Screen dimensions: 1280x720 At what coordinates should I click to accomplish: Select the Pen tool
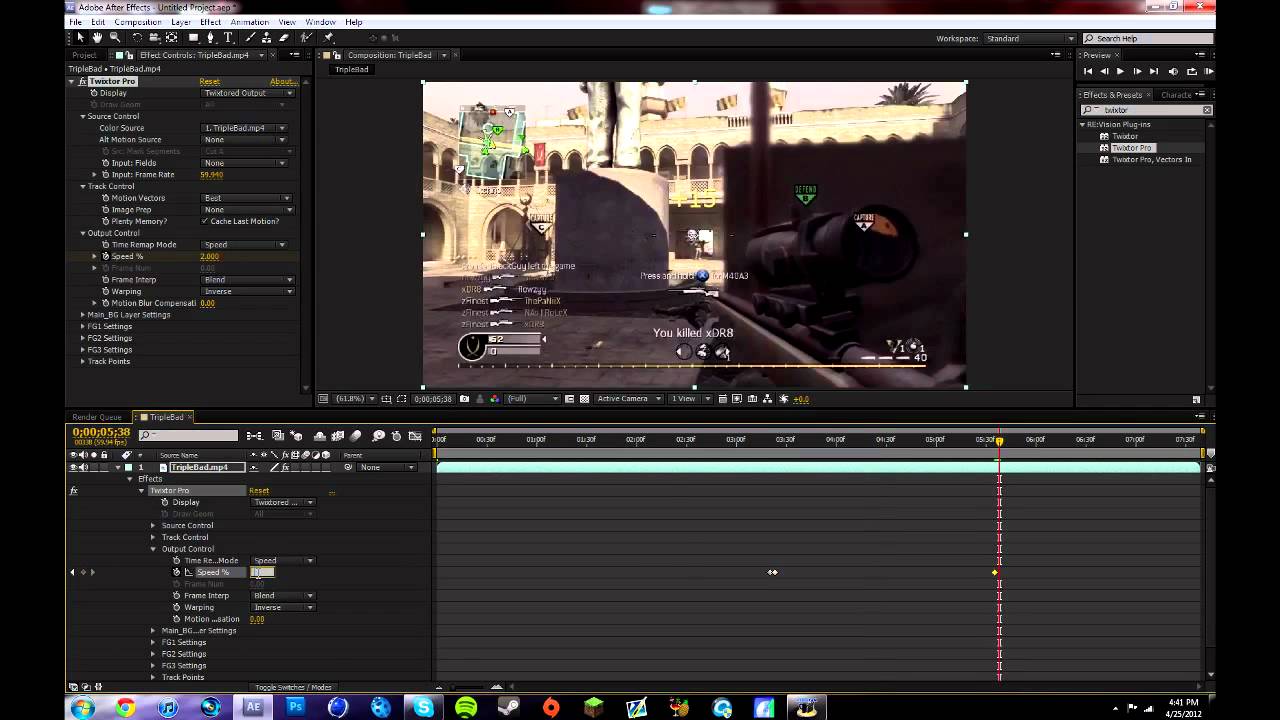tap(210, 38)
